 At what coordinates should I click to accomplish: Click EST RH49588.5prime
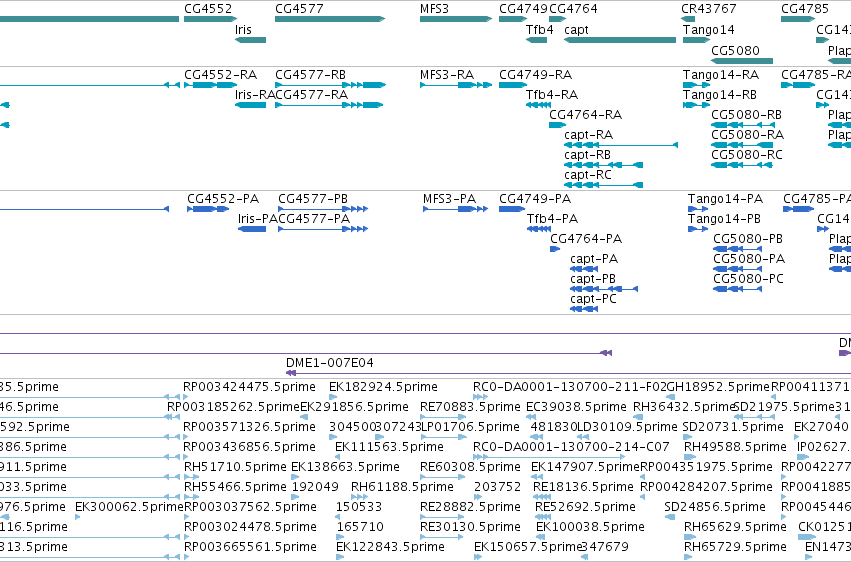coord(735,447)
